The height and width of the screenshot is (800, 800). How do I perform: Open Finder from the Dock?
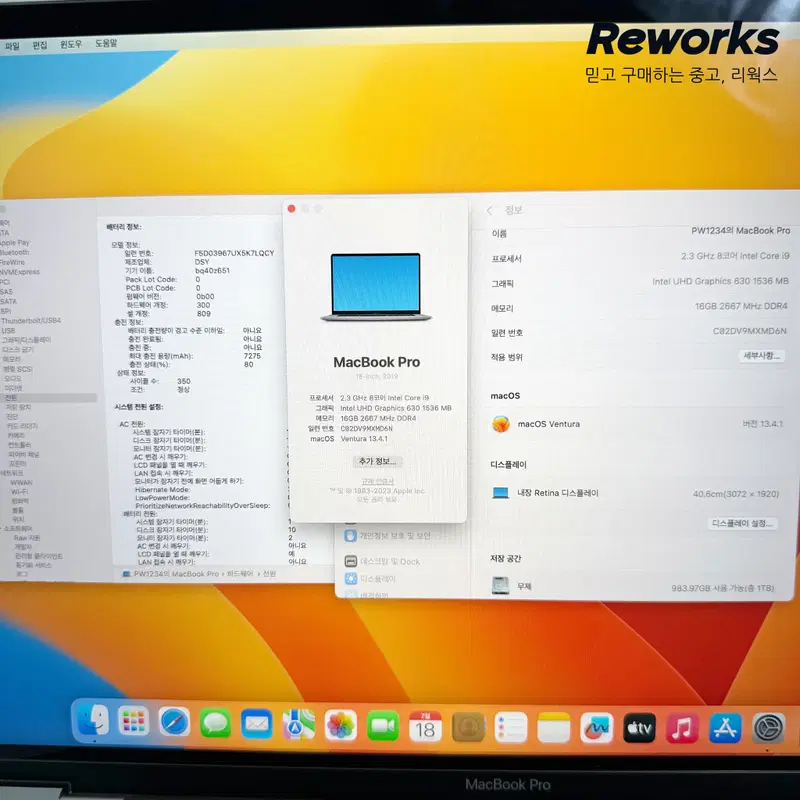93,721
